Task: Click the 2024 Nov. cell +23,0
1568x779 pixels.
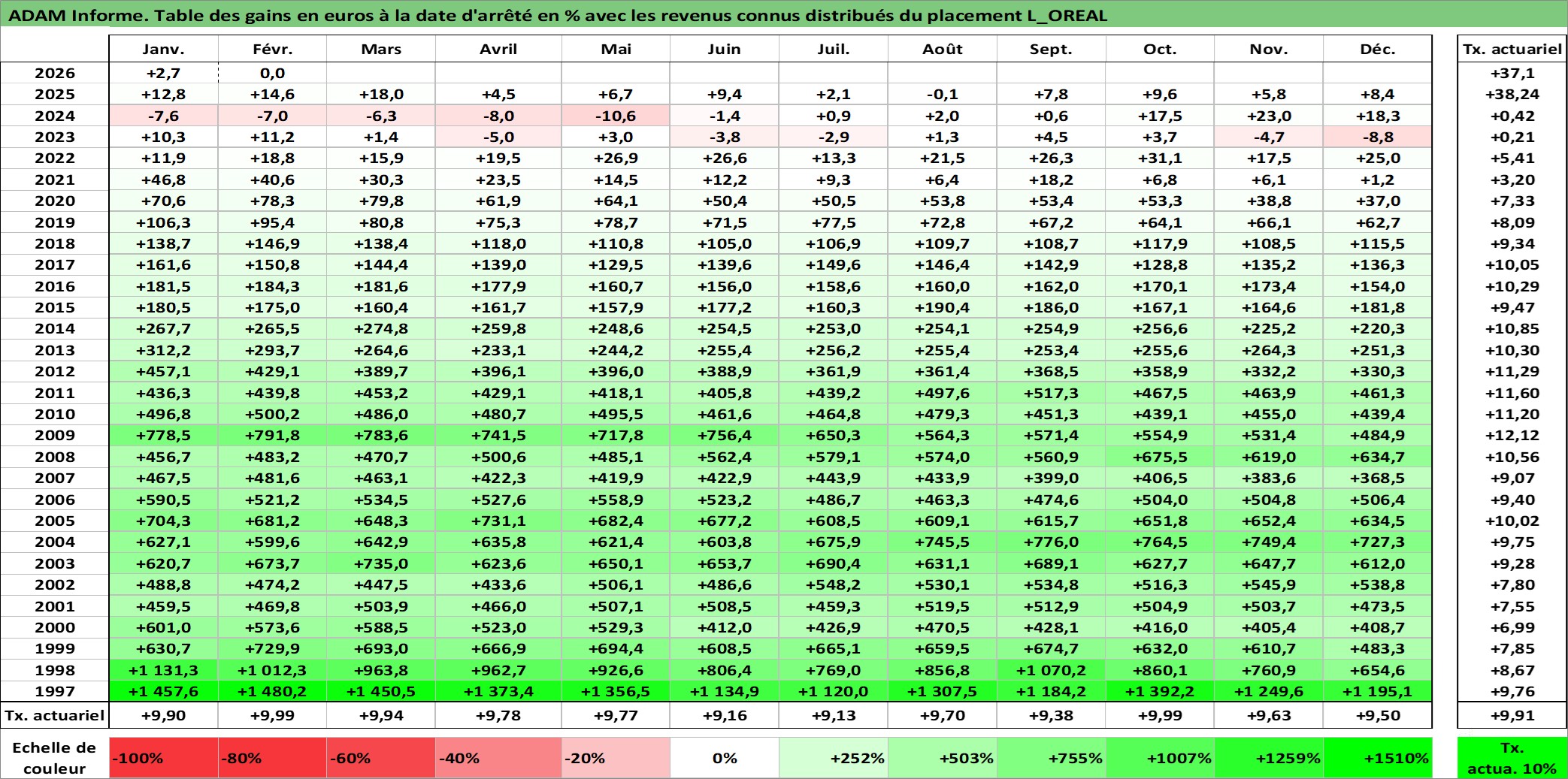Action: coord(1269,116)
